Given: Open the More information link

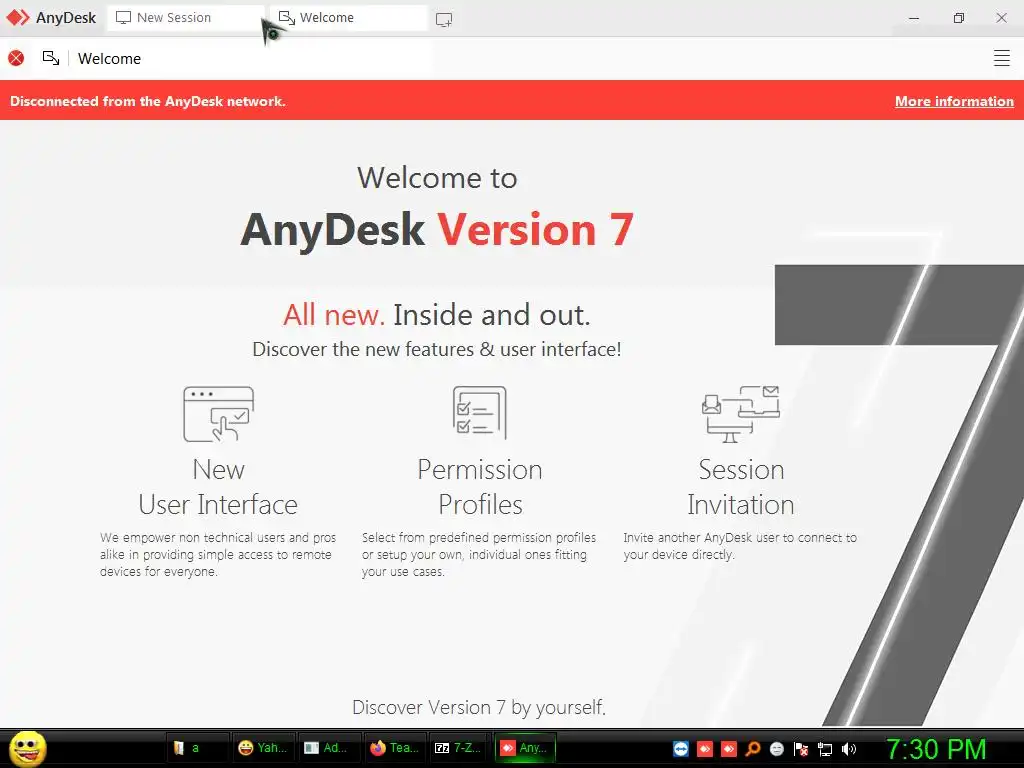Looking at the screenshot, I should [954, 101].
